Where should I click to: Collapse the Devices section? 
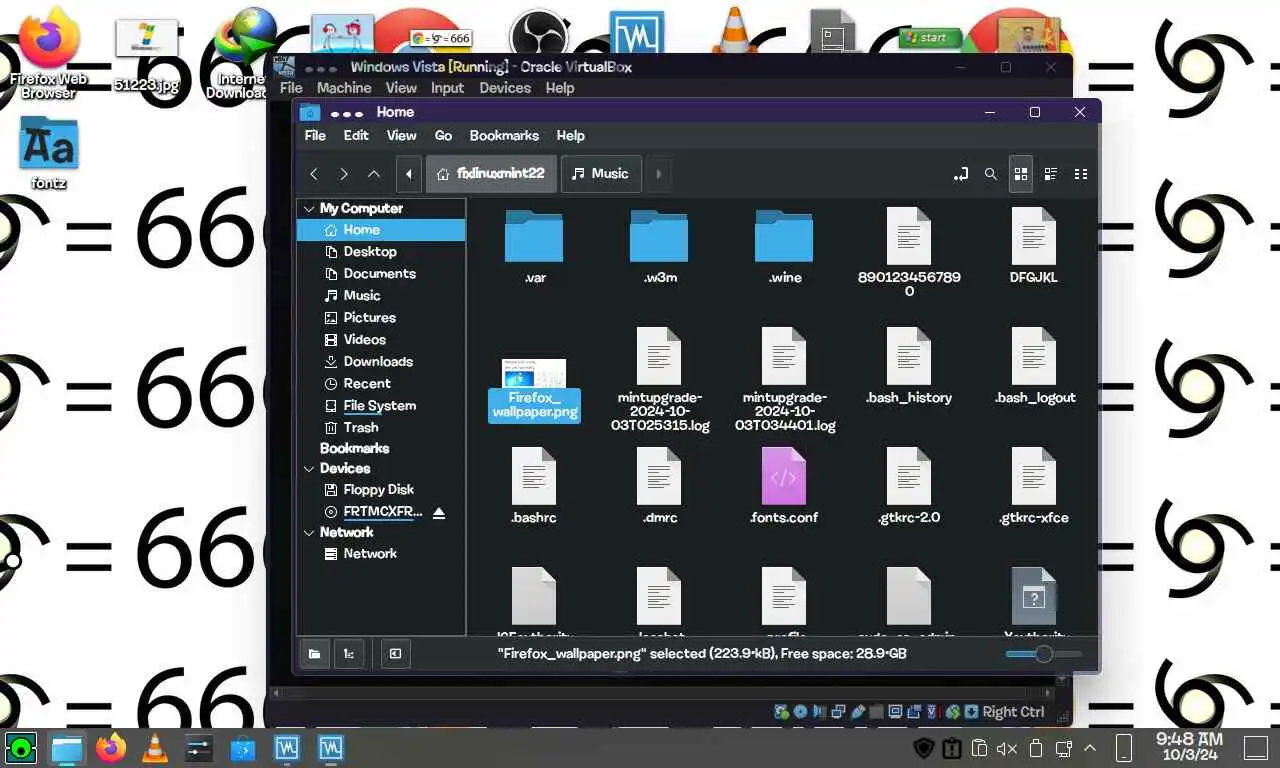[308, 469]
